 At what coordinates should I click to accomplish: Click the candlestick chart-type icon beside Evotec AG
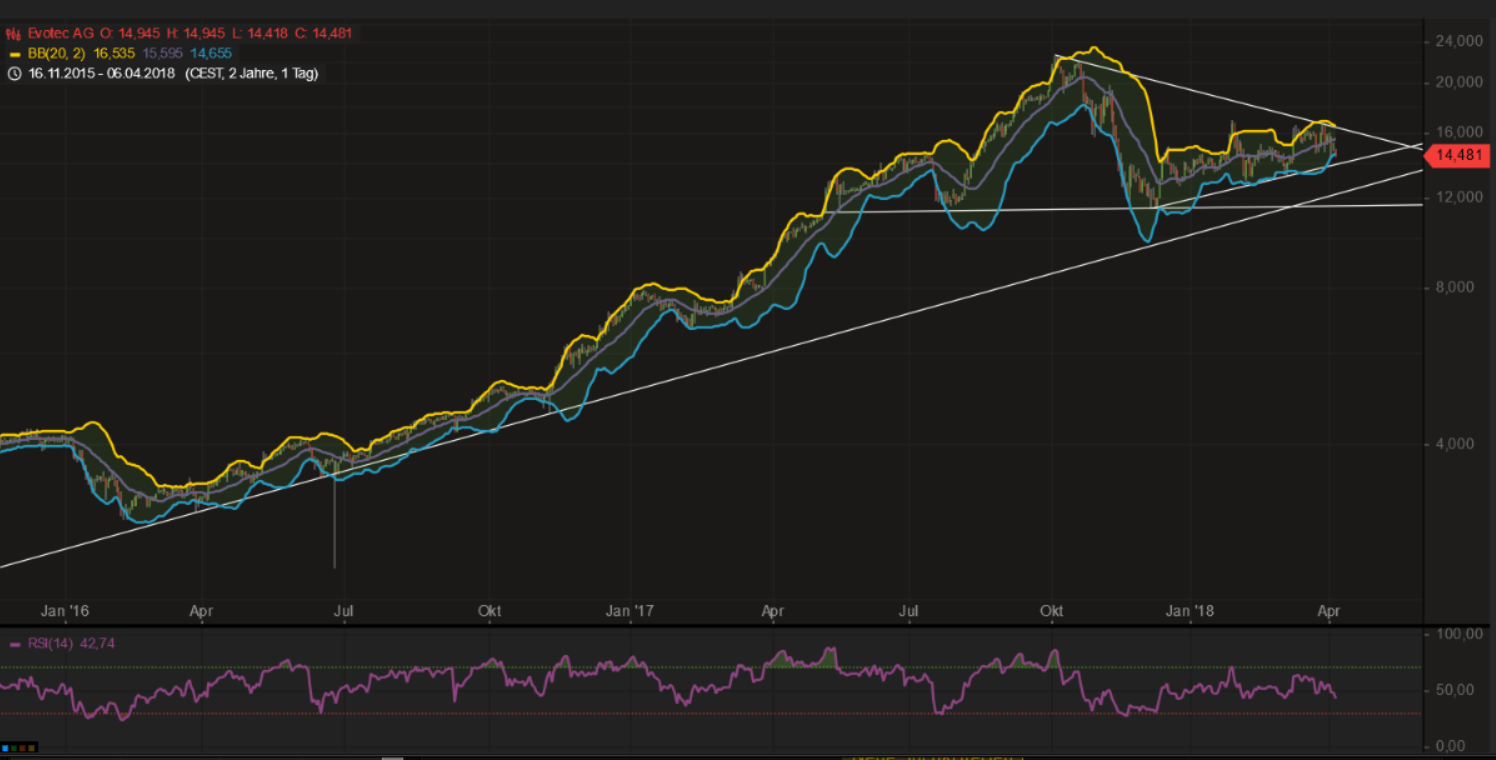pyautogui.click(x=14, y=33)
